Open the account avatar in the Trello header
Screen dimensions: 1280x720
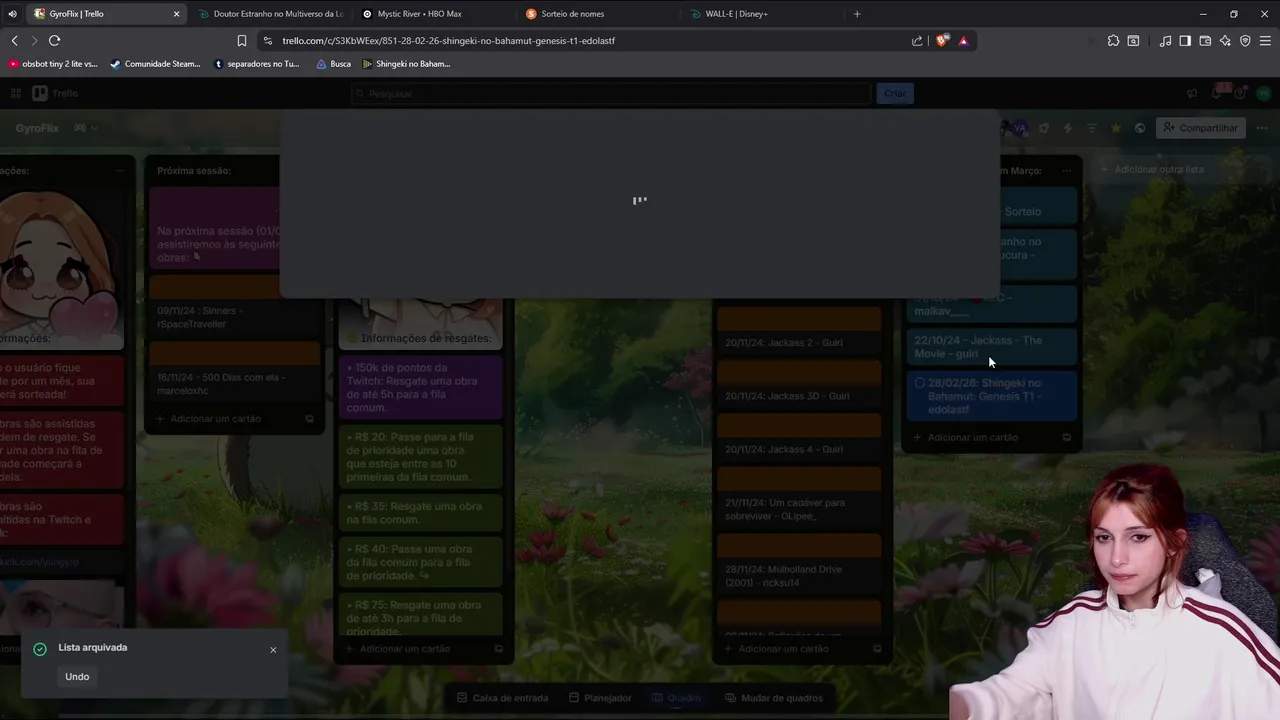point(1264,93)
